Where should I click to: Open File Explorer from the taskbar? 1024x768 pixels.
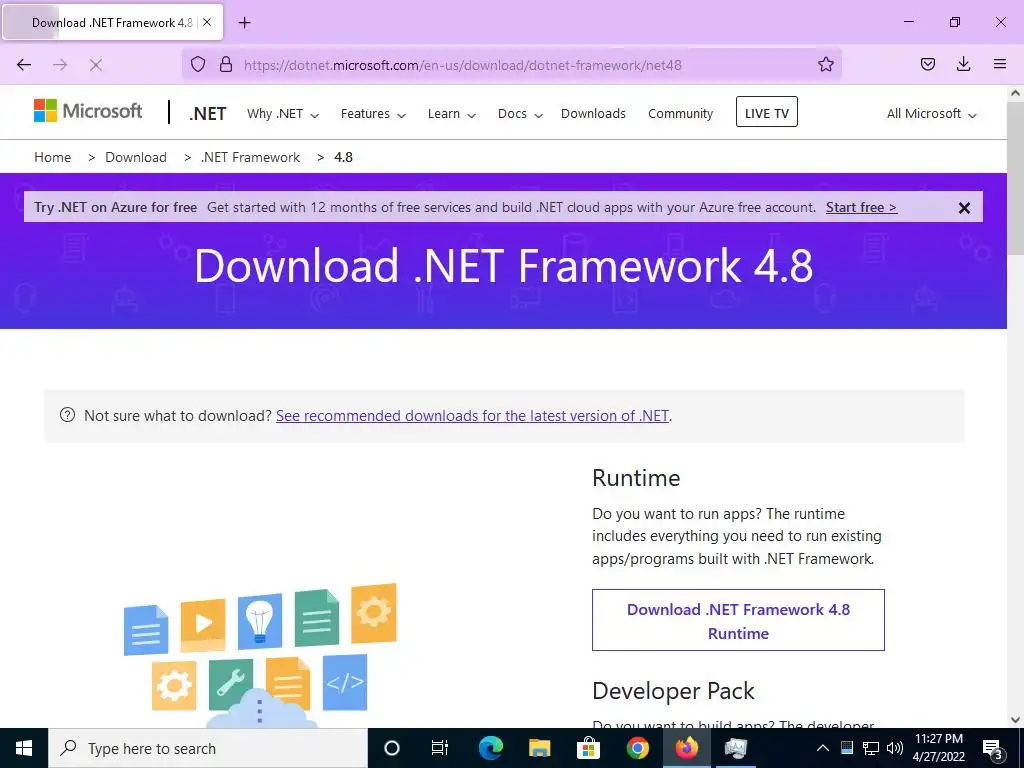pos(539,748)
